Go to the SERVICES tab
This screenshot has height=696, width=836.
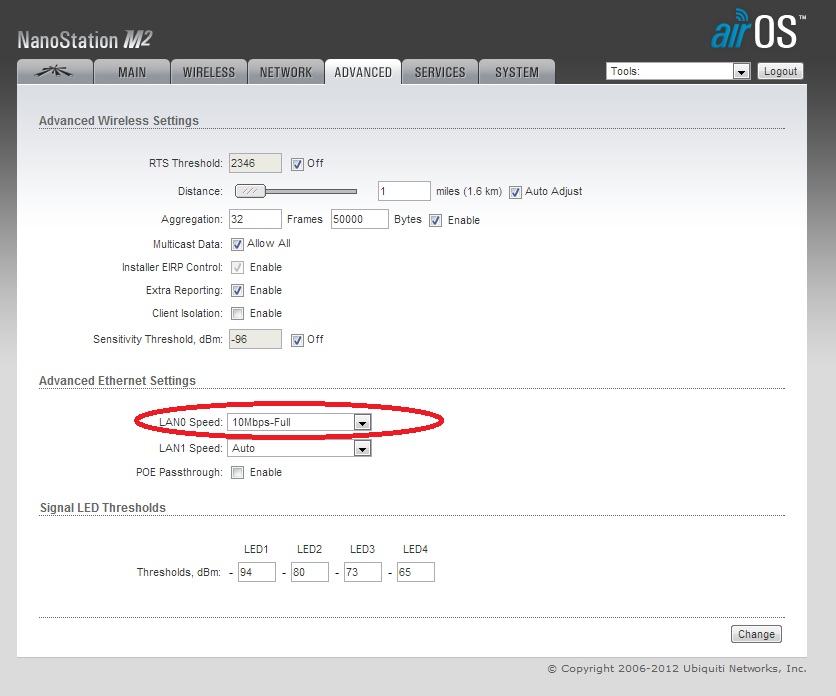click(x=440, y=72)
